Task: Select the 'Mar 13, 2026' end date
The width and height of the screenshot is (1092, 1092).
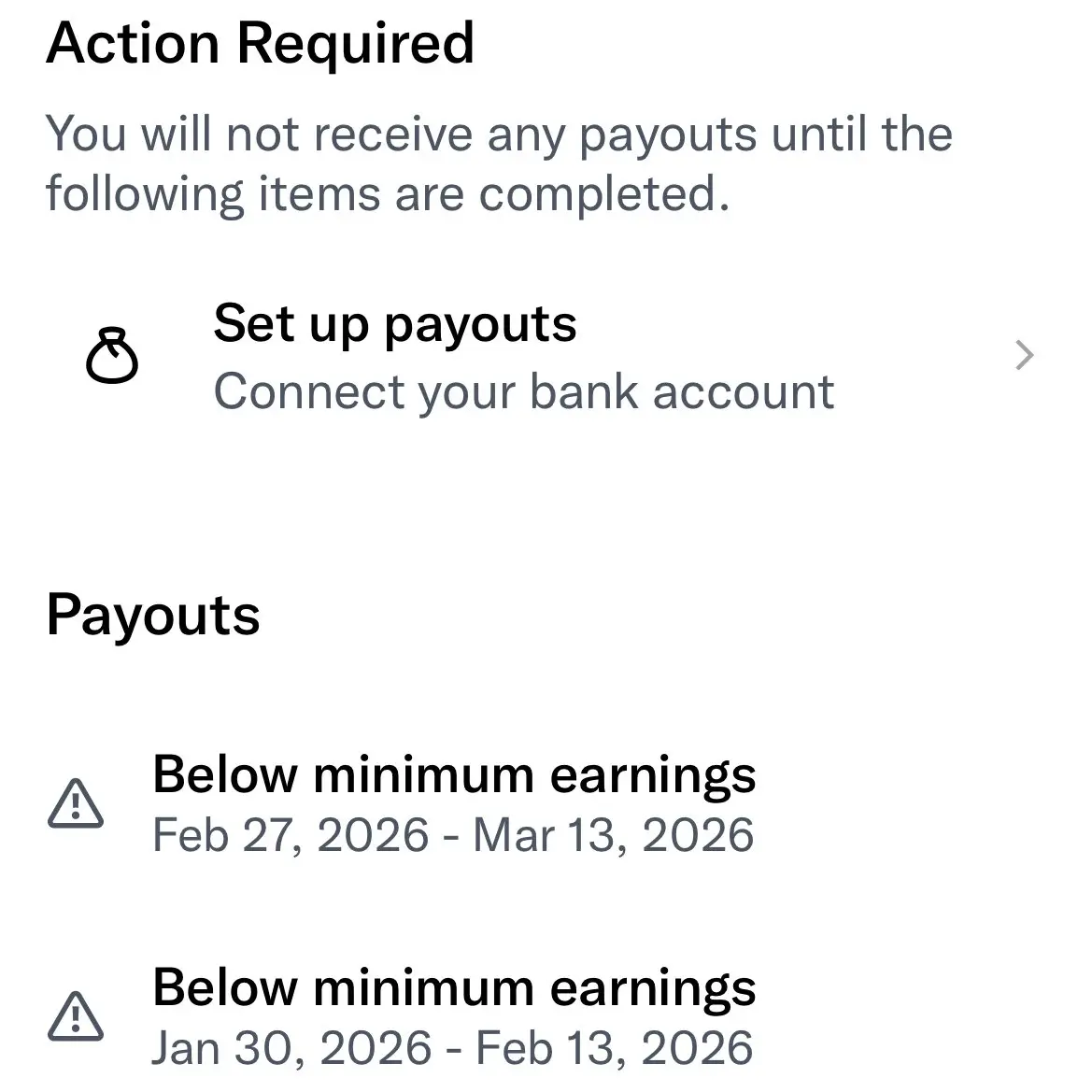Action: 614,836
